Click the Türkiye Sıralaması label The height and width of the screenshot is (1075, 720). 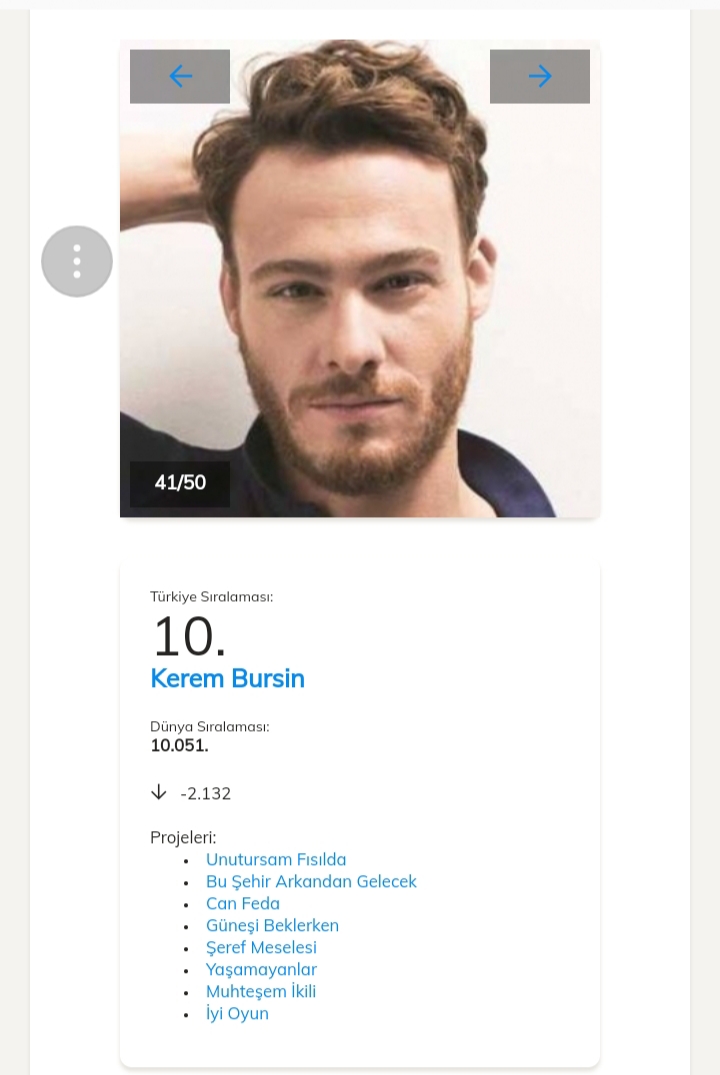tap(211, 597)
